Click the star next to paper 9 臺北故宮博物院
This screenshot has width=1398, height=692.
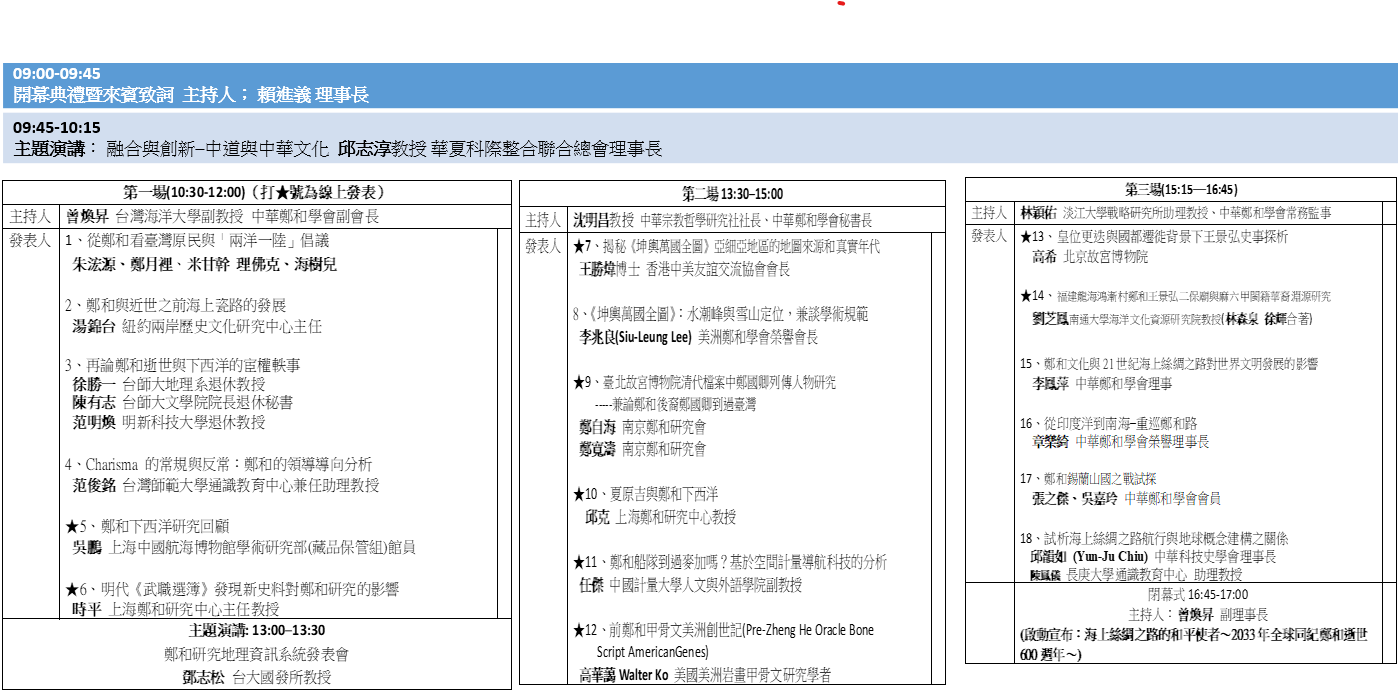(x=579, y=382)
